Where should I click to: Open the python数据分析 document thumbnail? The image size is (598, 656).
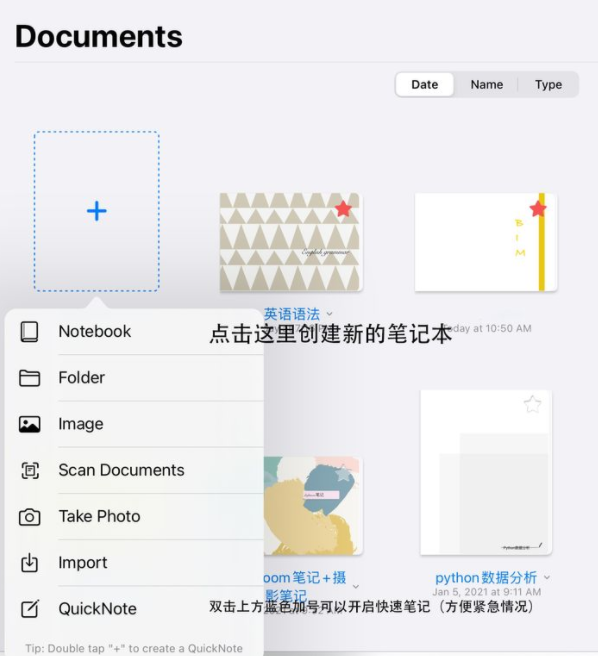(x=486, y=472)
